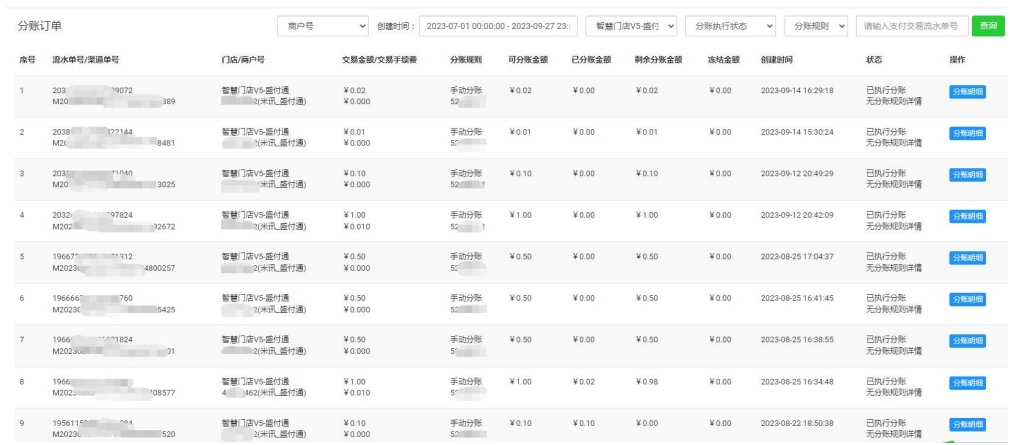1010x445 pixels.
Task: Open 分账明细 for row 7
Action: [967, 341]
